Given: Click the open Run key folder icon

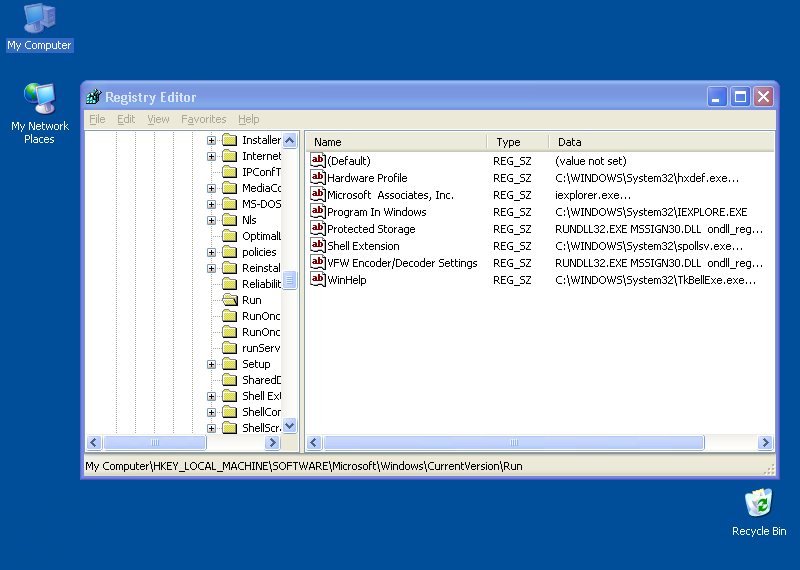Looking at the screenshot, I should click(230, 300).
